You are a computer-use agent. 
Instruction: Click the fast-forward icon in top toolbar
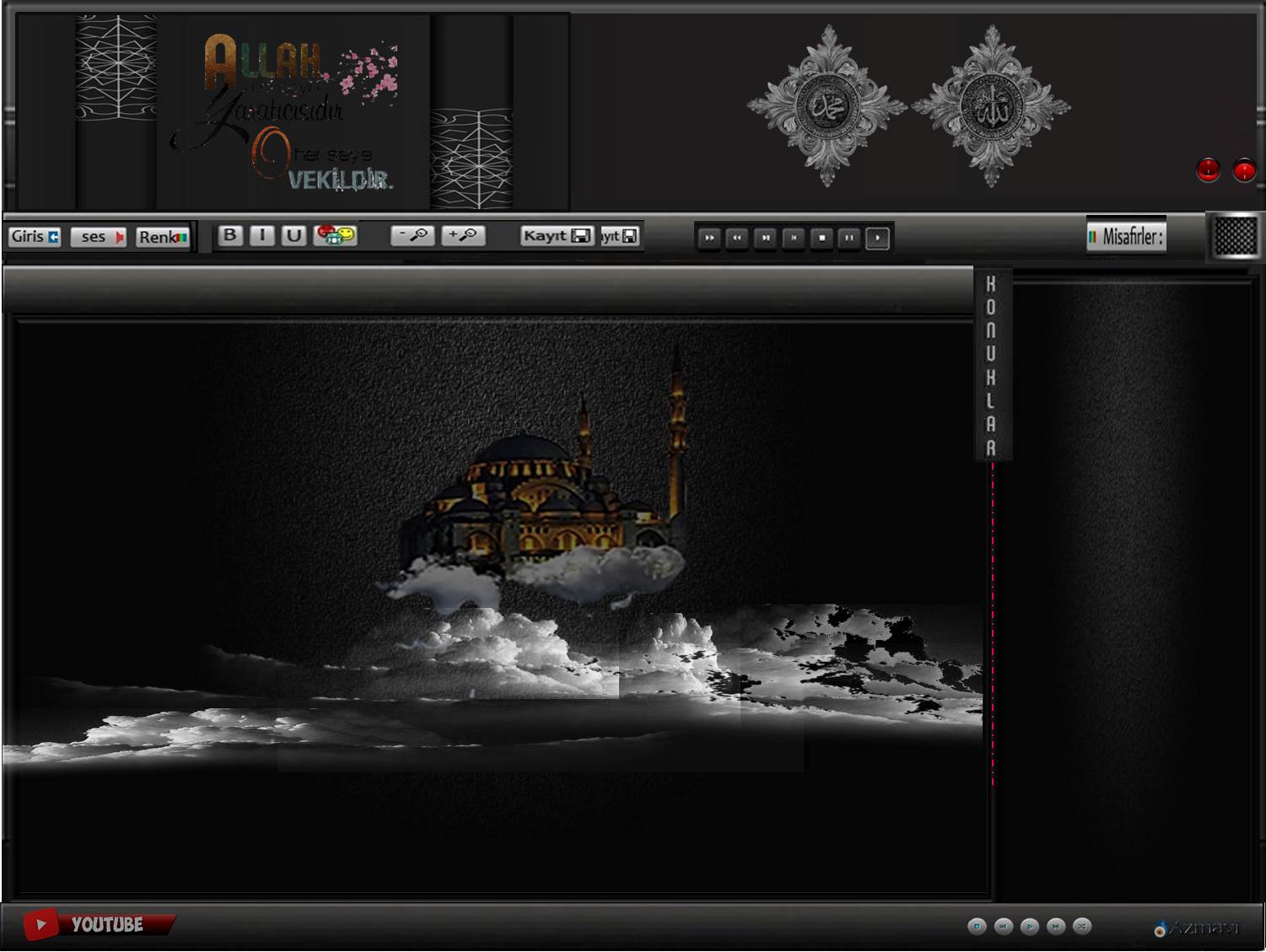709,238
